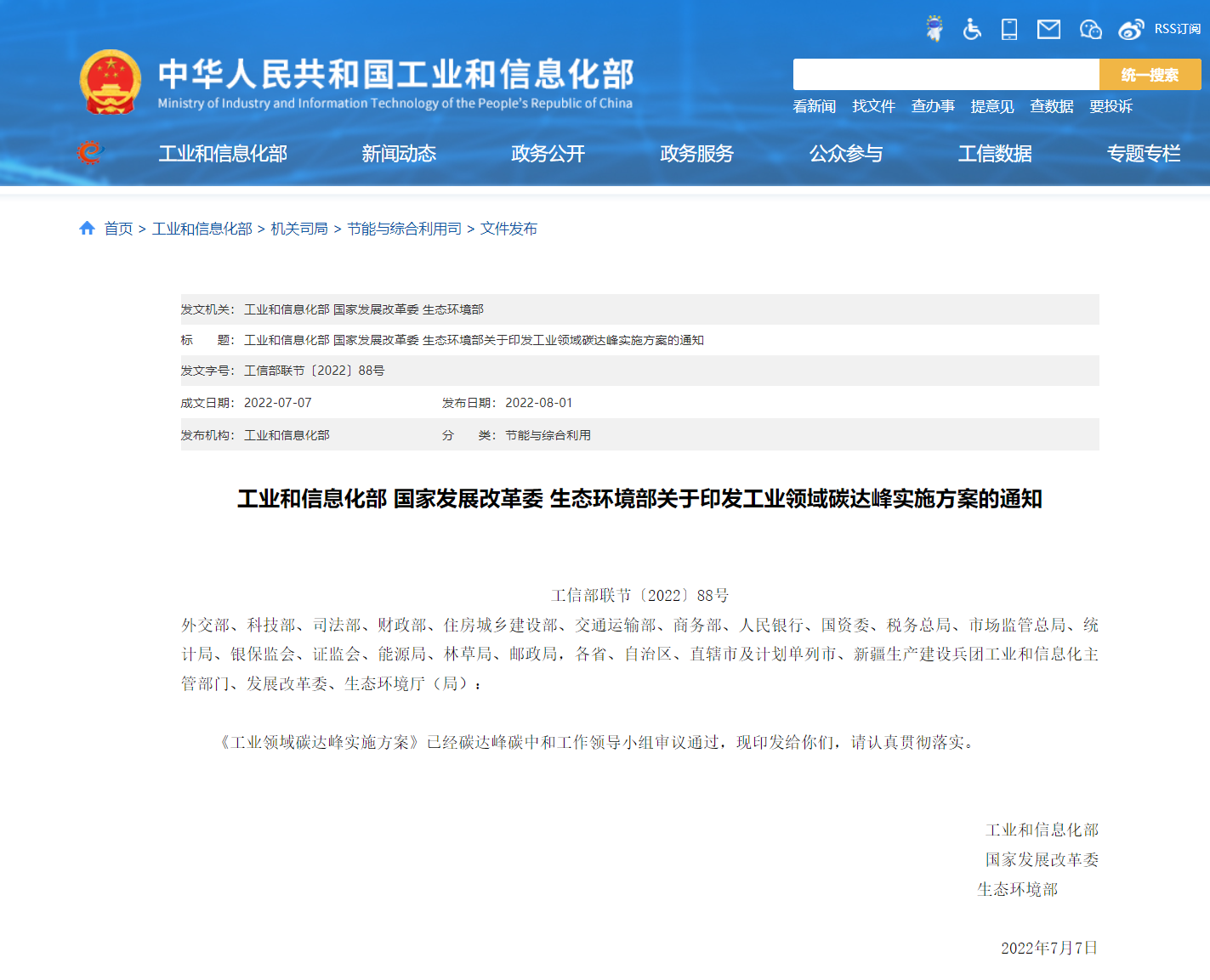The image size is (1210, 980).
Task: Open the 新闻动态 menu
Action: tap(399, 154)
